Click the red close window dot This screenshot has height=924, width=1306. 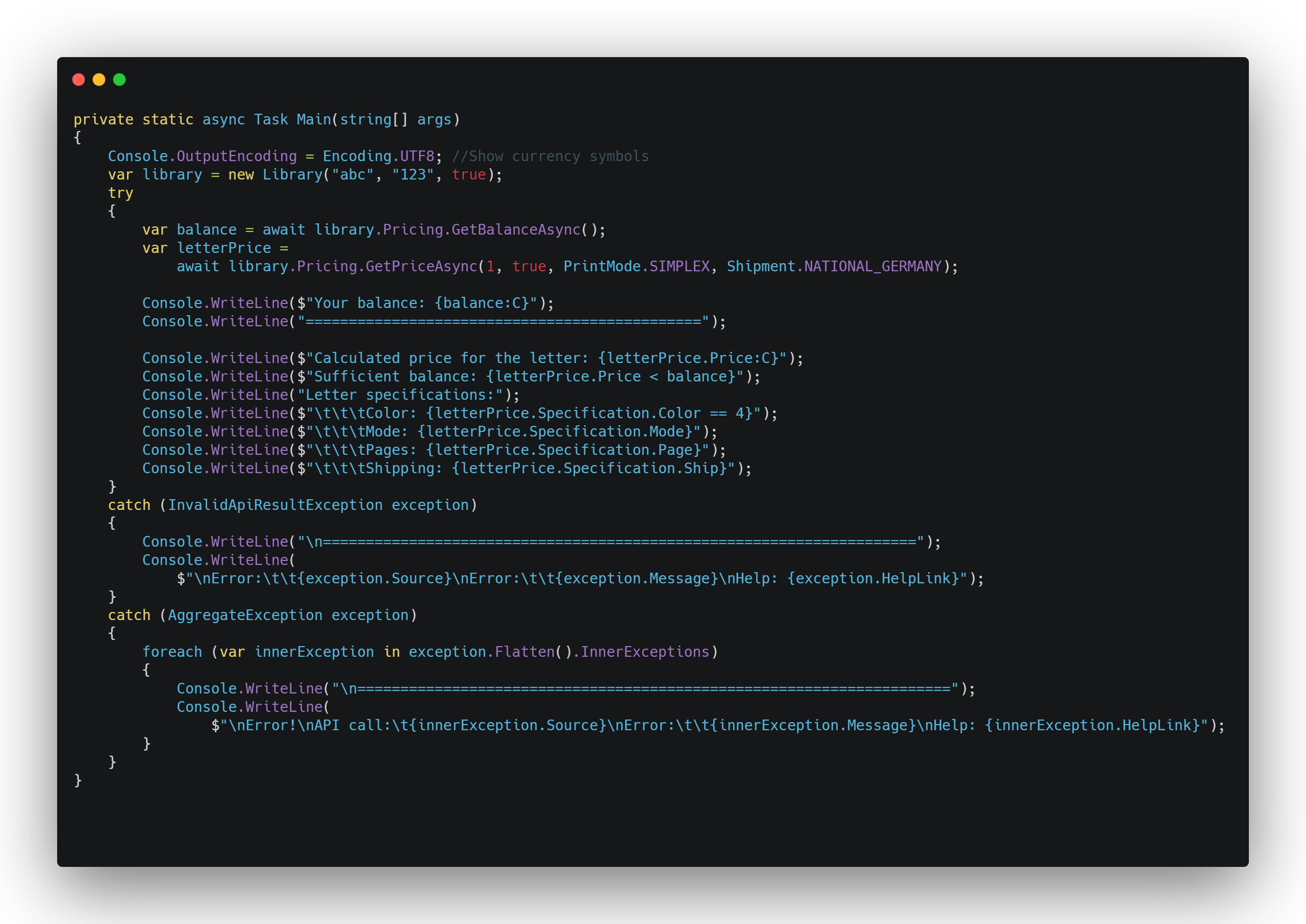pyautogui.click(x=79, y=80)
